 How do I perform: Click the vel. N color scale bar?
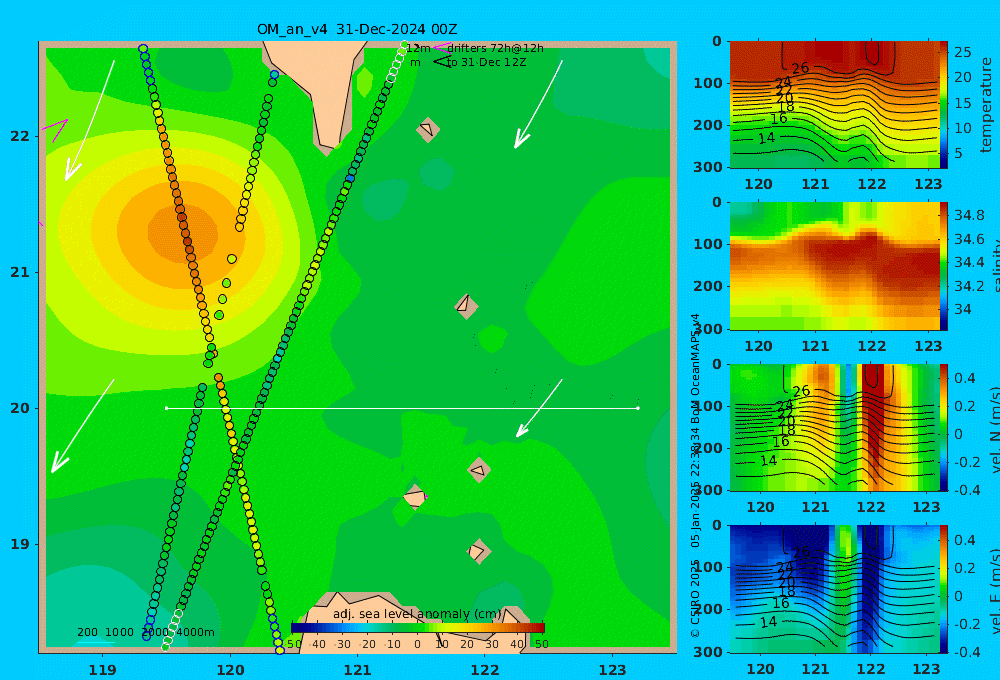tap(944, 427)
